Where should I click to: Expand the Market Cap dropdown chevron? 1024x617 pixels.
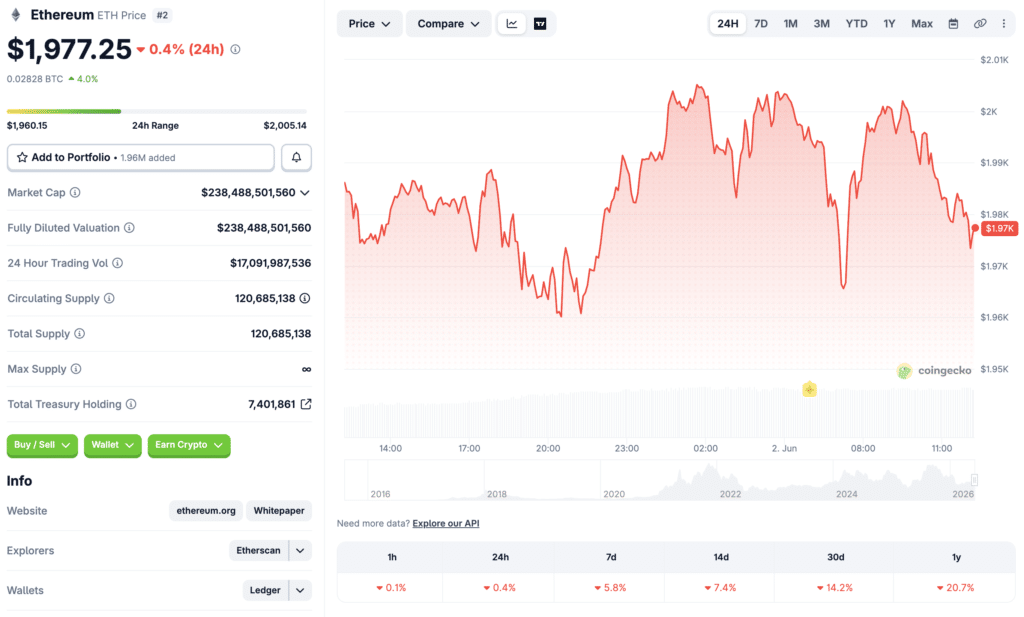pyautogui.click(x=305, y=193)
